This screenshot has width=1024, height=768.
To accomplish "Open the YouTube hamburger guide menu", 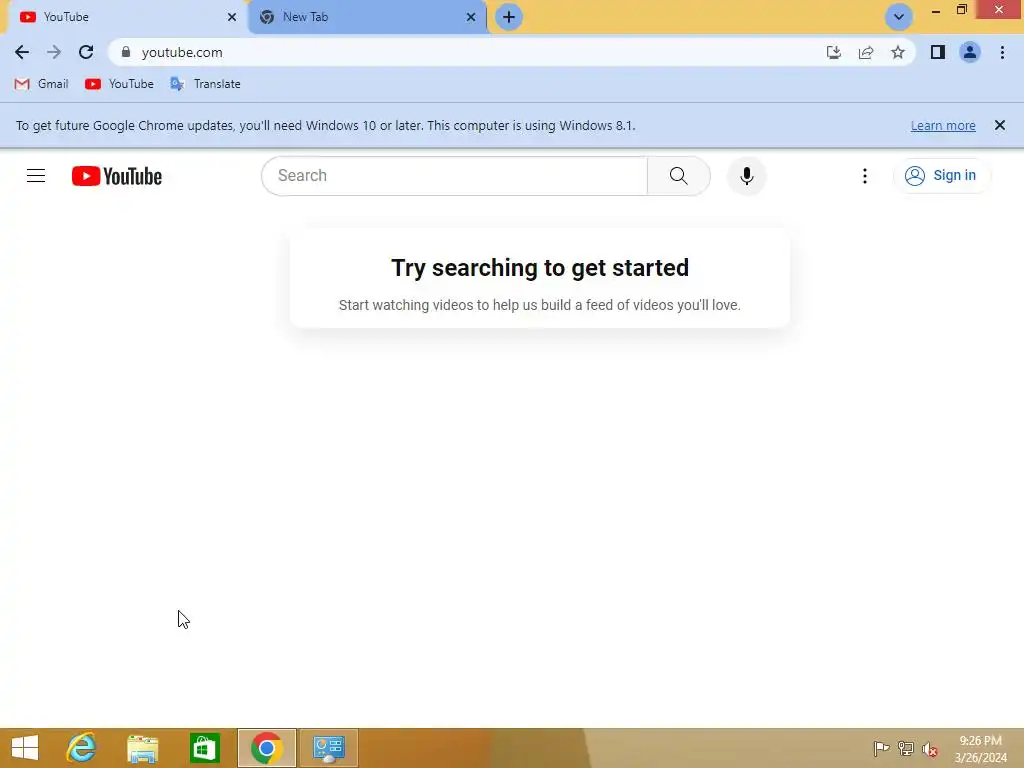I will [x=36, y=176].
